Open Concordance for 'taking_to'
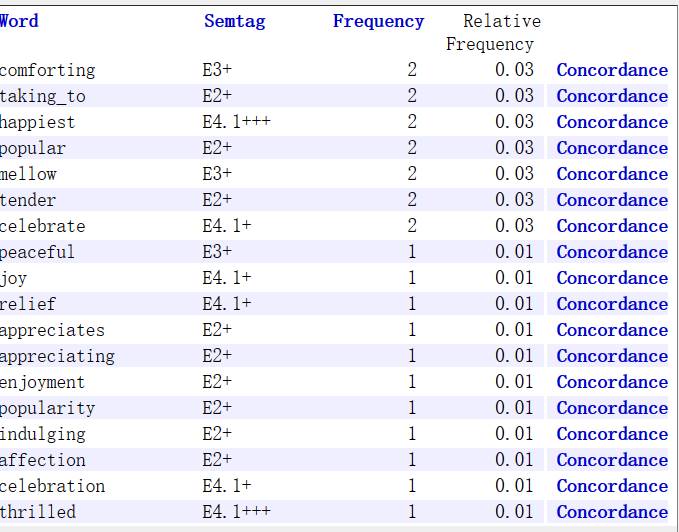The image size is (679, 532). coord(612,96)
